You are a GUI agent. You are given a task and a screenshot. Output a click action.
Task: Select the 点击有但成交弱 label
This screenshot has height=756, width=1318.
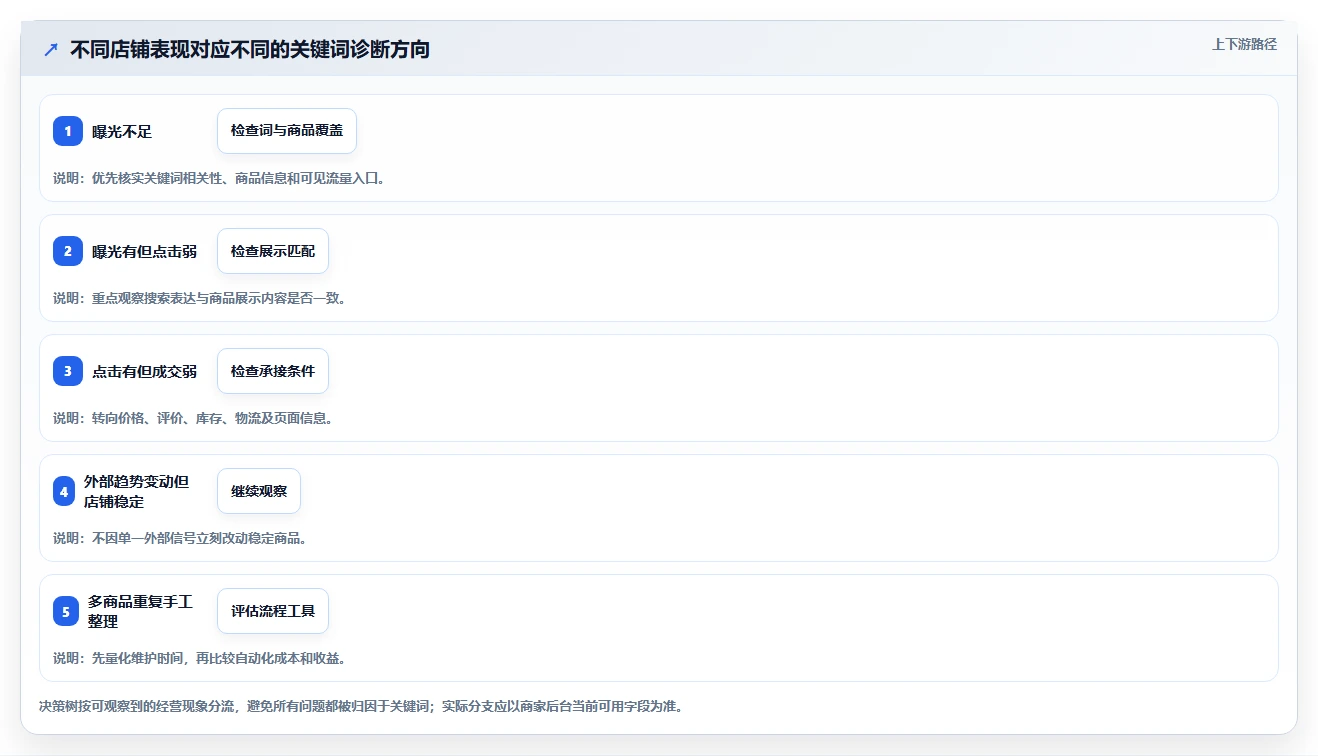(x=145, y=371)
